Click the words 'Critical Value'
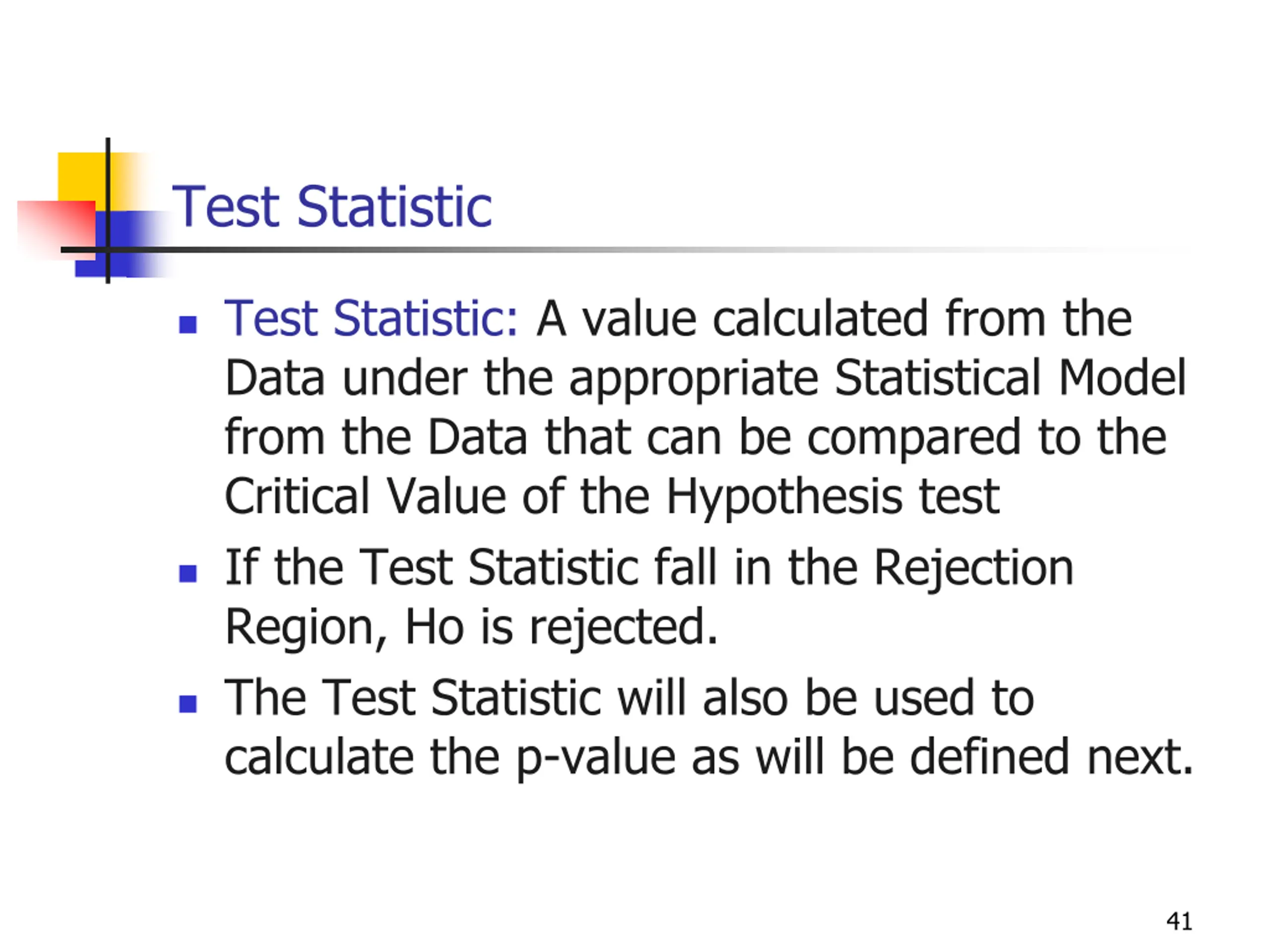Viewport: 1270px width, 952px height. tap(365, 496)
